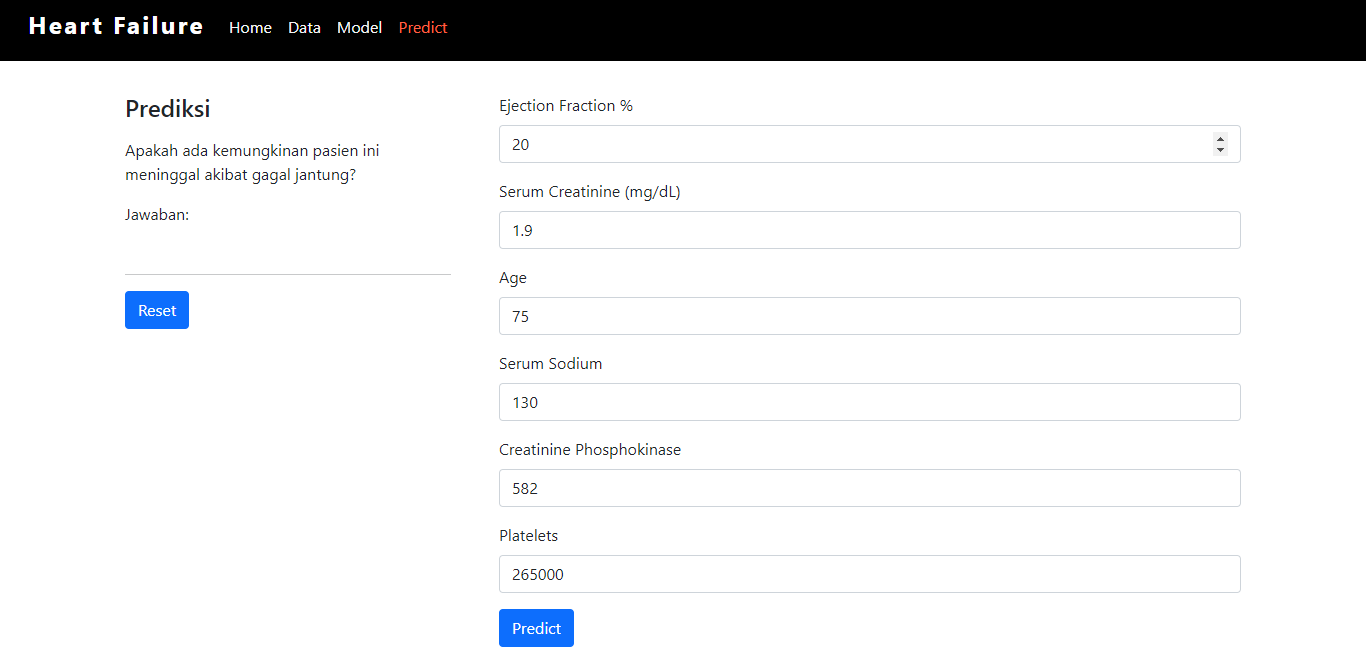Image resolution: width=1366 pixels, height=672 pixels.
Task: Open the Home page
Action: tap(250, 28)
